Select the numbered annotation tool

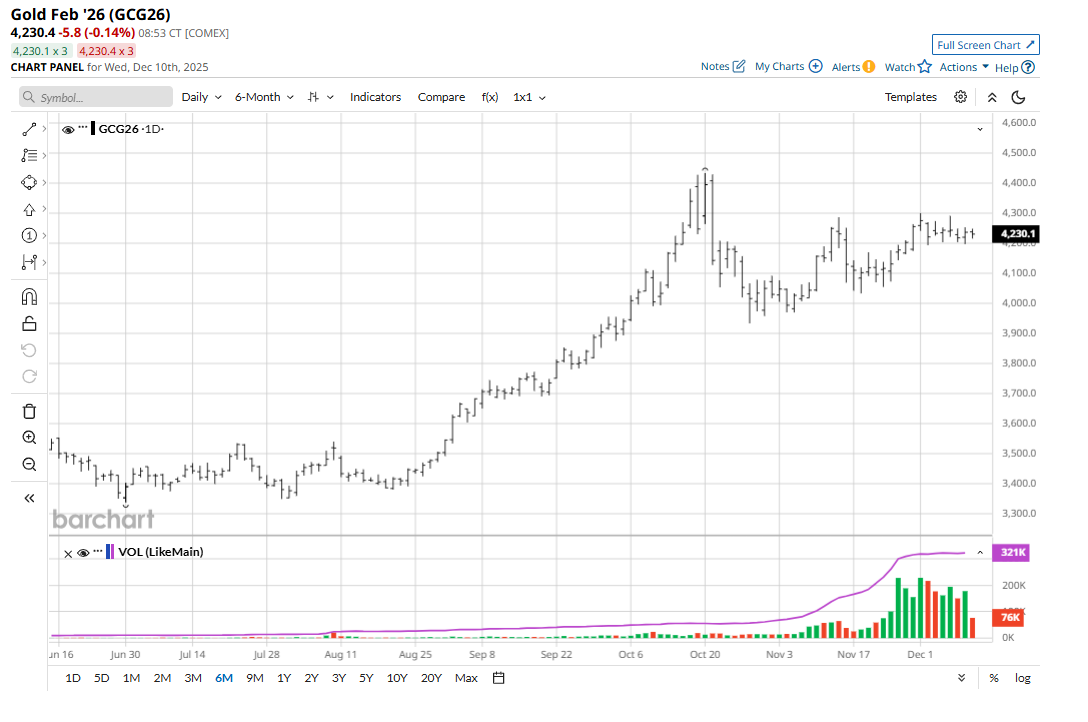29,236
